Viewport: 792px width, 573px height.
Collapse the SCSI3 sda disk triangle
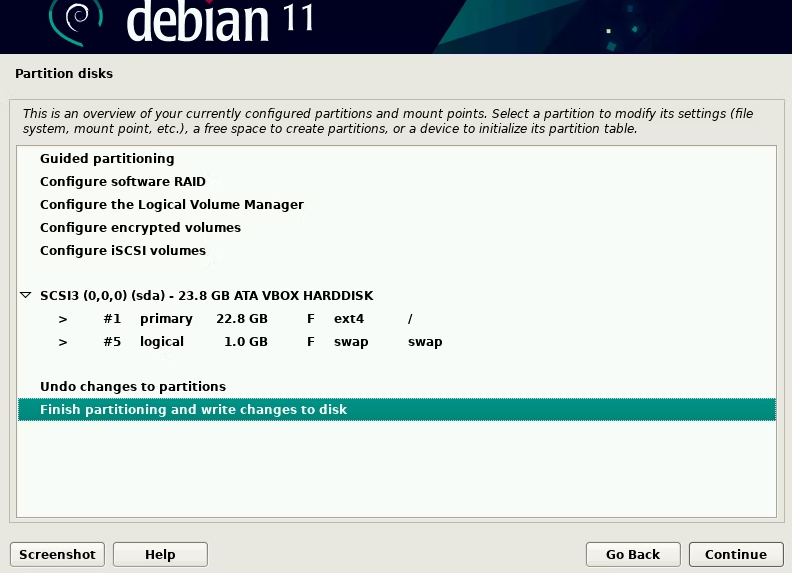[x=26, y=295]
